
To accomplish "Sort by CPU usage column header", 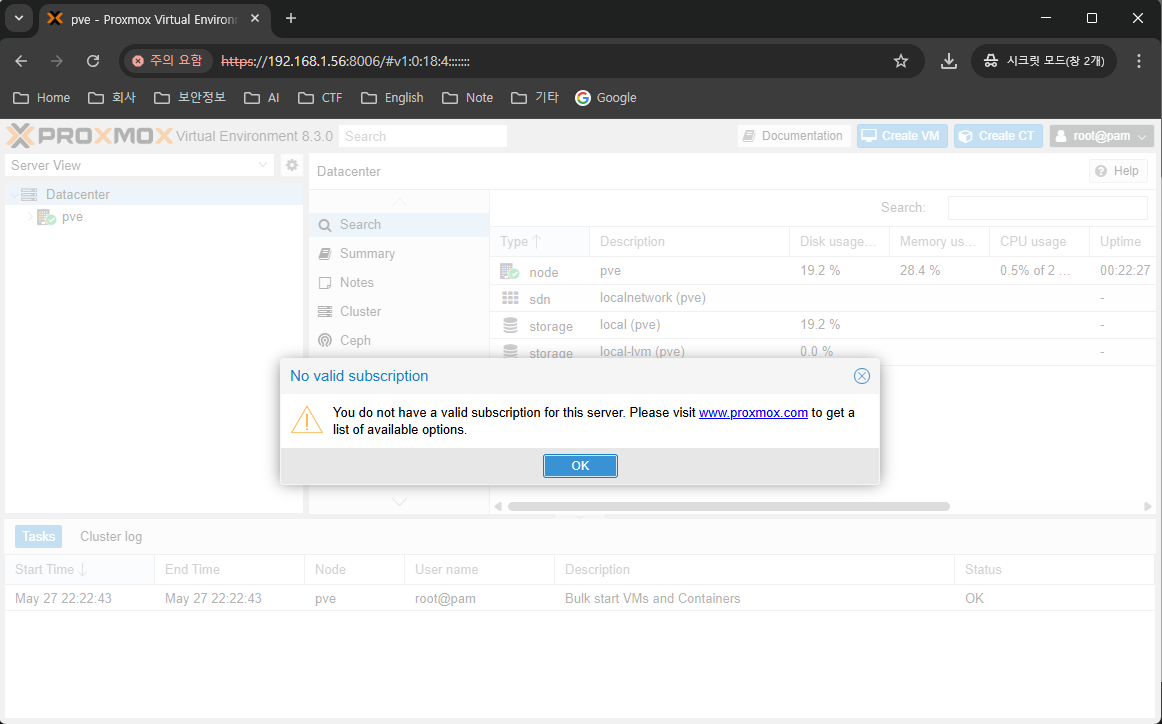I will point(1039,242).
